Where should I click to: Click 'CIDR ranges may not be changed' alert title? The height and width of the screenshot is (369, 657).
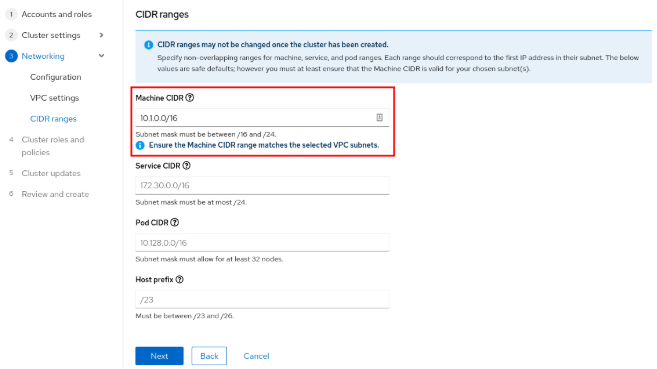(273, 44)
